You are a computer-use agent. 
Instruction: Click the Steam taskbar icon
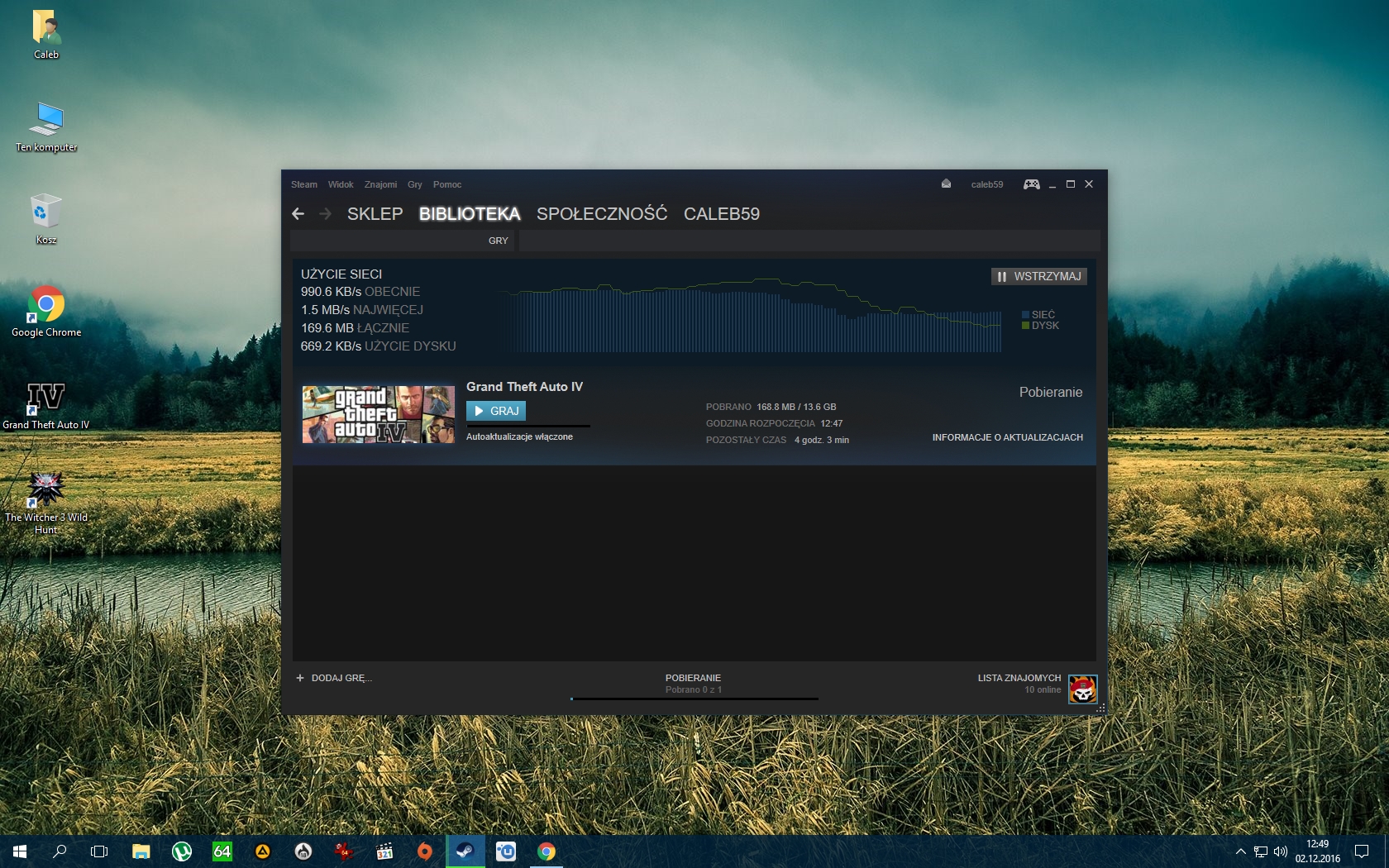pyautogui.click(x=465, y=851)
